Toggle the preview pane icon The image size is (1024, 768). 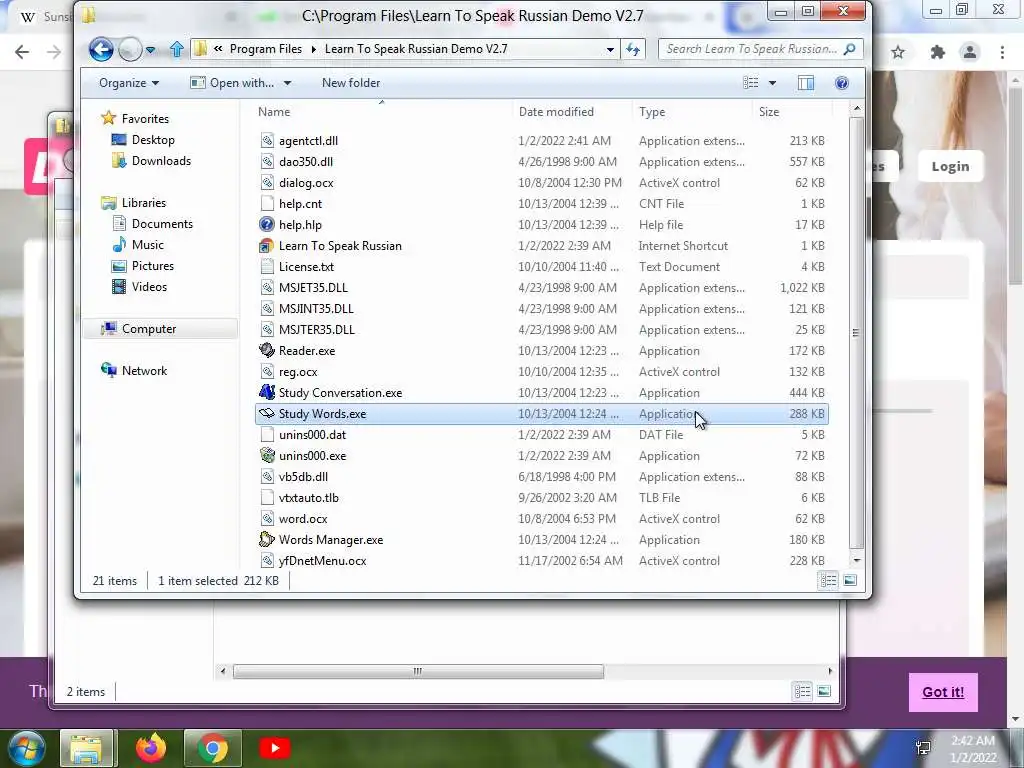[x=806, y=83]
